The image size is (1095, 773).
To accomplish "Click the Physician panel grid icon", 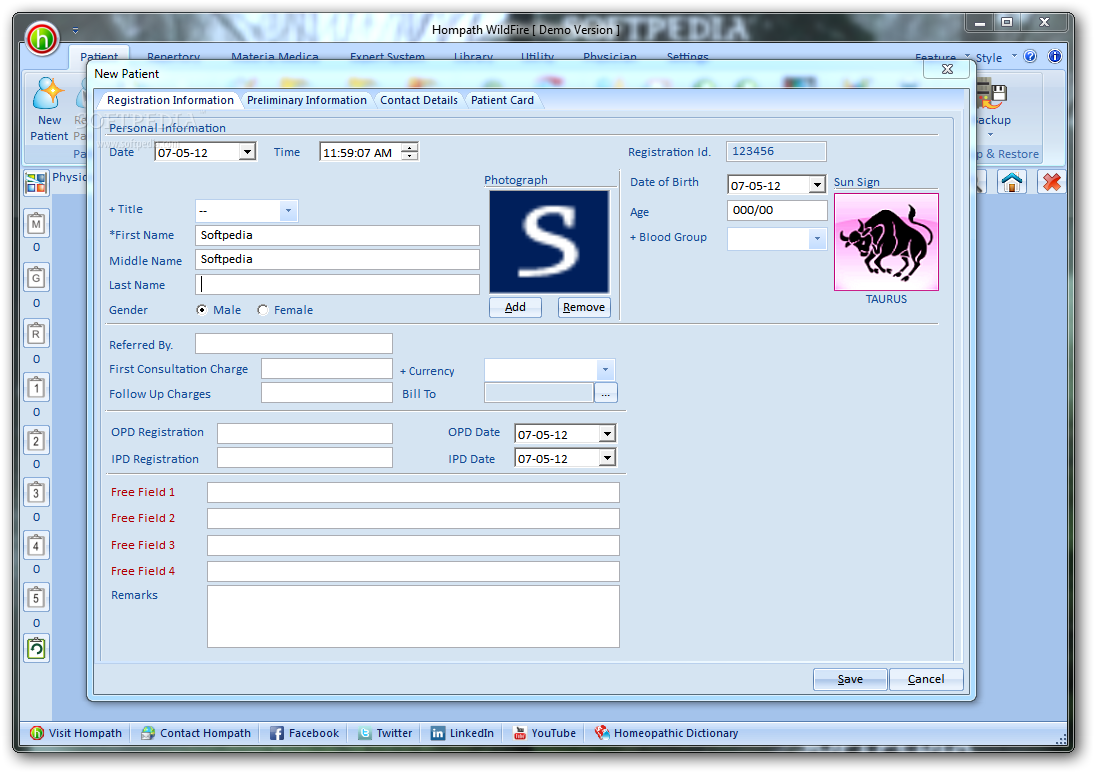I will point(36,183).
